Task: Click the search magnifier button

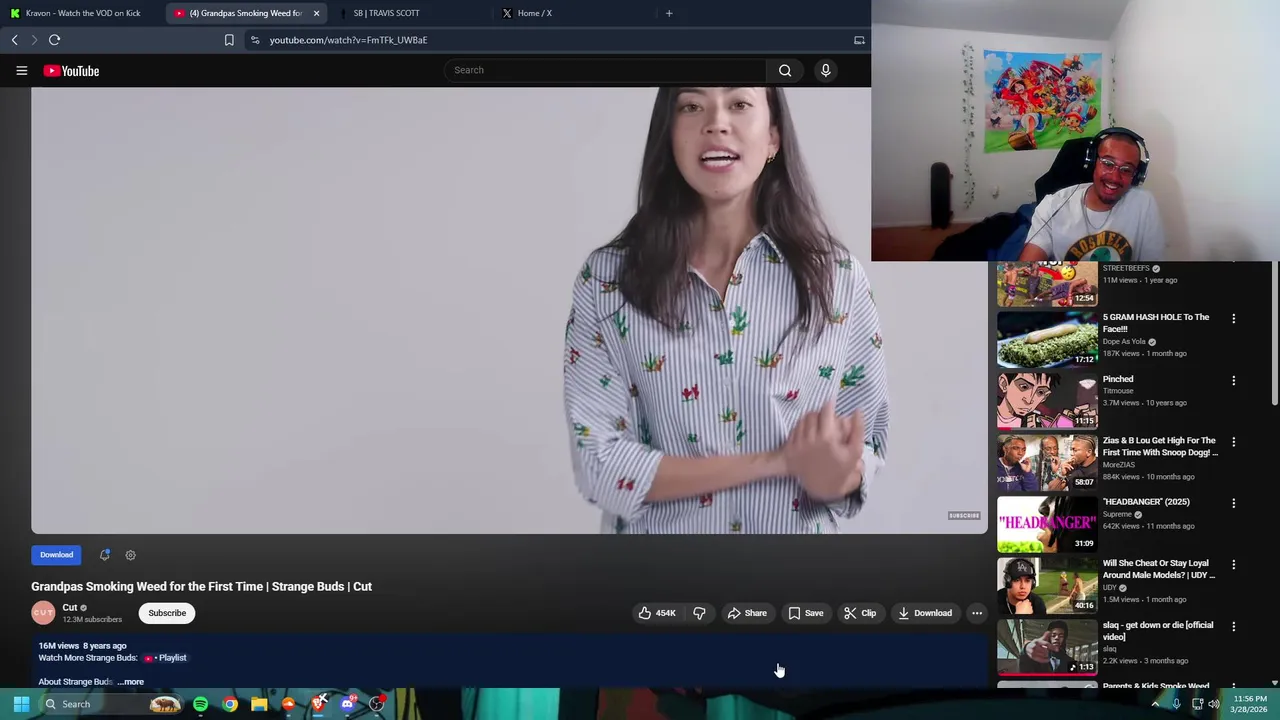Action: (x=785, y=70)
